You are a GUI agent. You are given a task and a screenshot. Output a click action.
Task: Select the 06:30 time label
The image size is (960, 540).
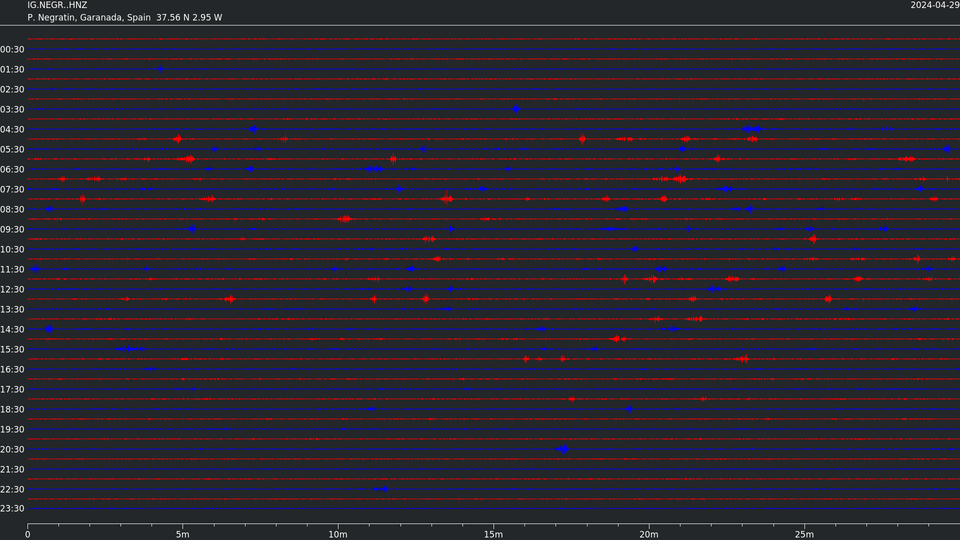pos(12,170)
